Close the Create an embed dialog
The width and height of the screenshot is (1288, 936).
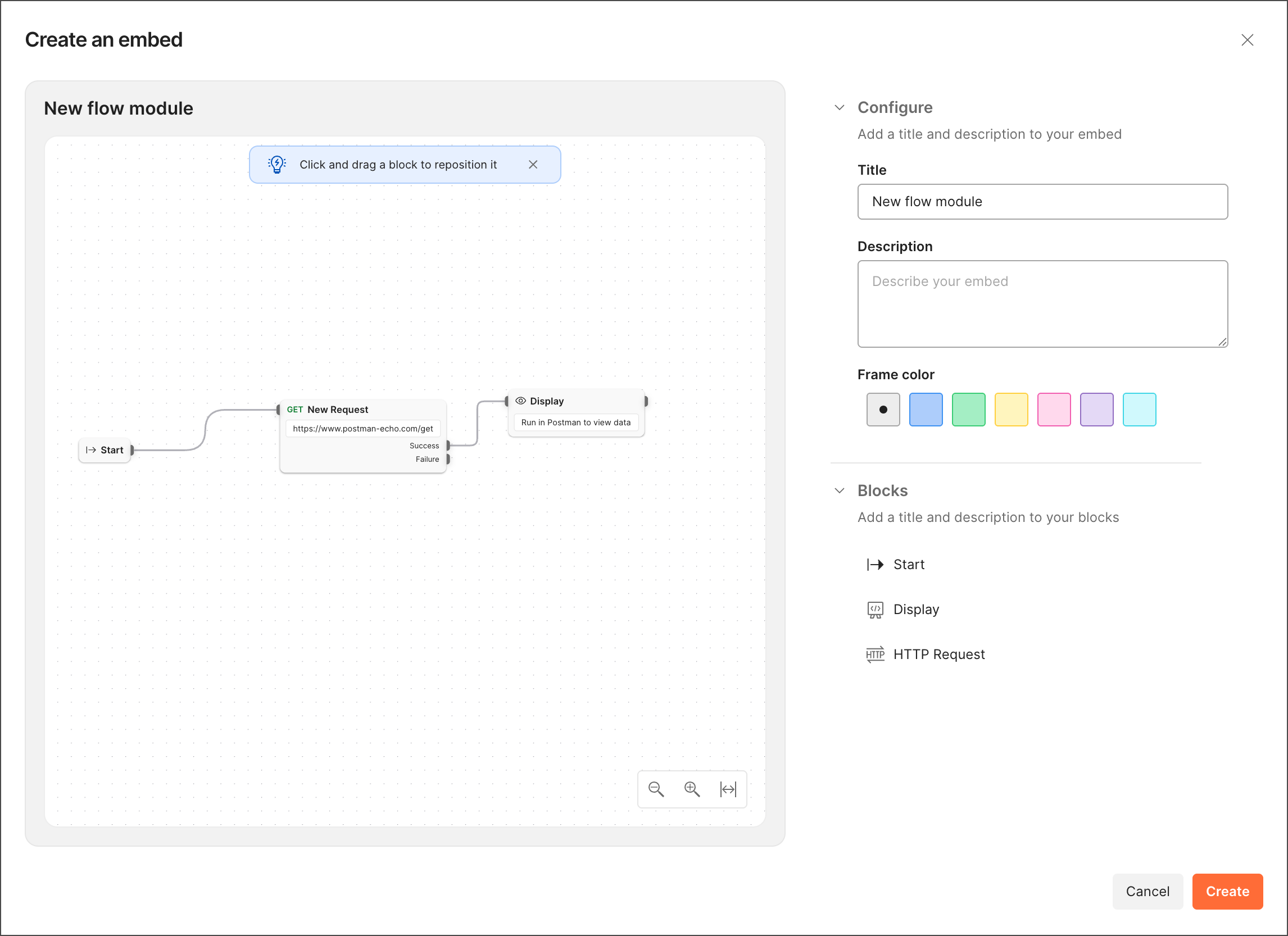[1248, 40]
